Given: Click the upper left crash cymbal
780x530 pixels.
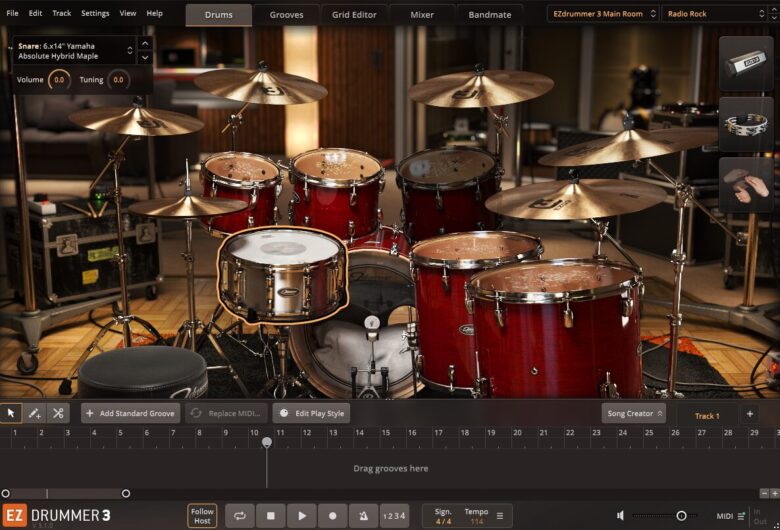Looking at the screenshot, I should tap(260, 86).
